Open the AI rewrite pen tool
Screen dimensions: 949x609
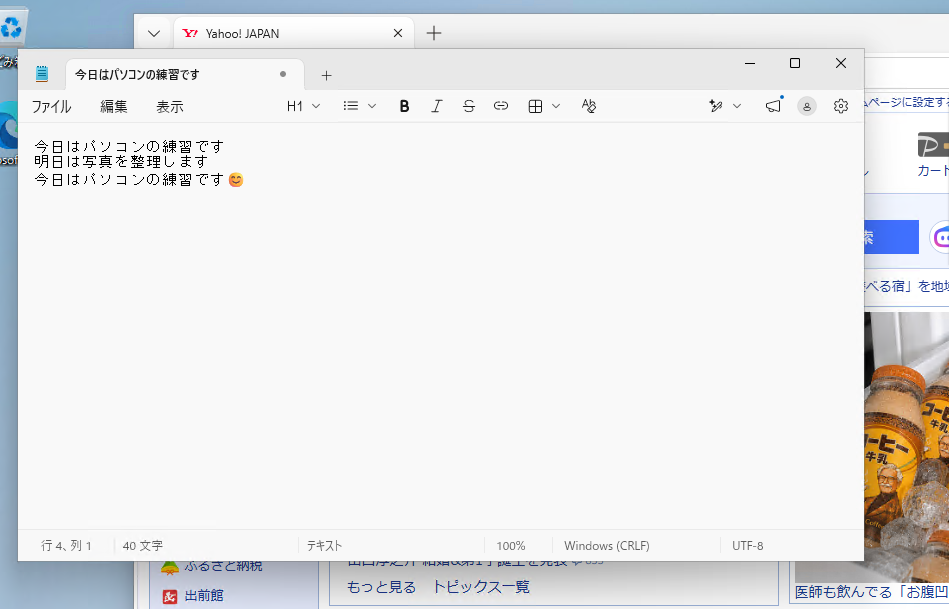715,107
